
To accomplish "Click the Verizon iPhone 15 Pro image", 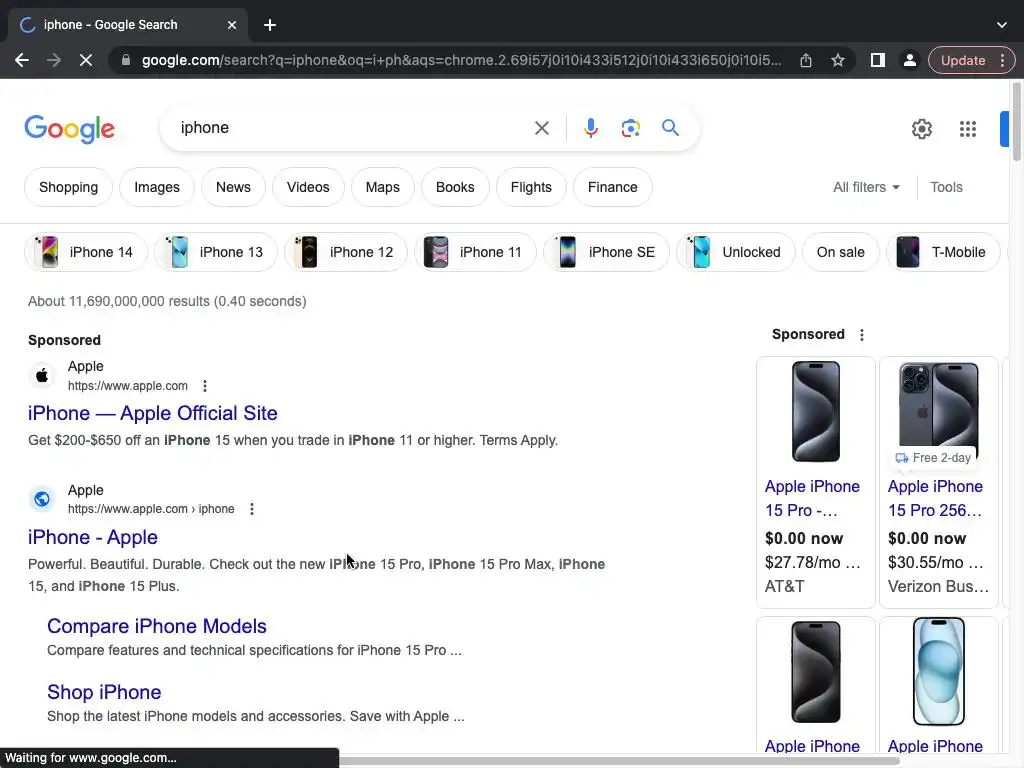I will pyautogui.click(x=938, y=411).
